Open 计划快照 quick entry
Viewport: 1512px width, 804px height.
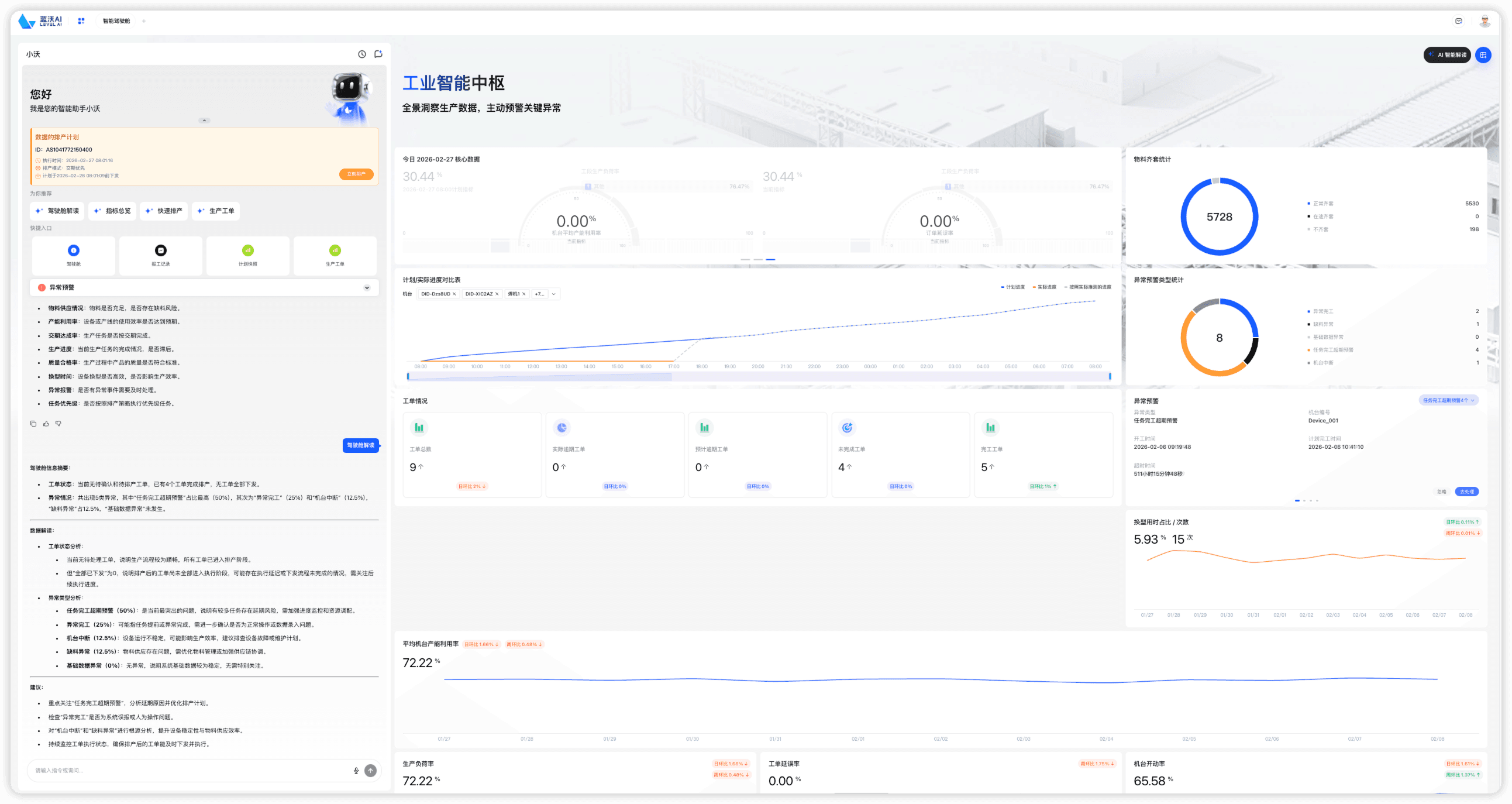[x=247, y=250]
